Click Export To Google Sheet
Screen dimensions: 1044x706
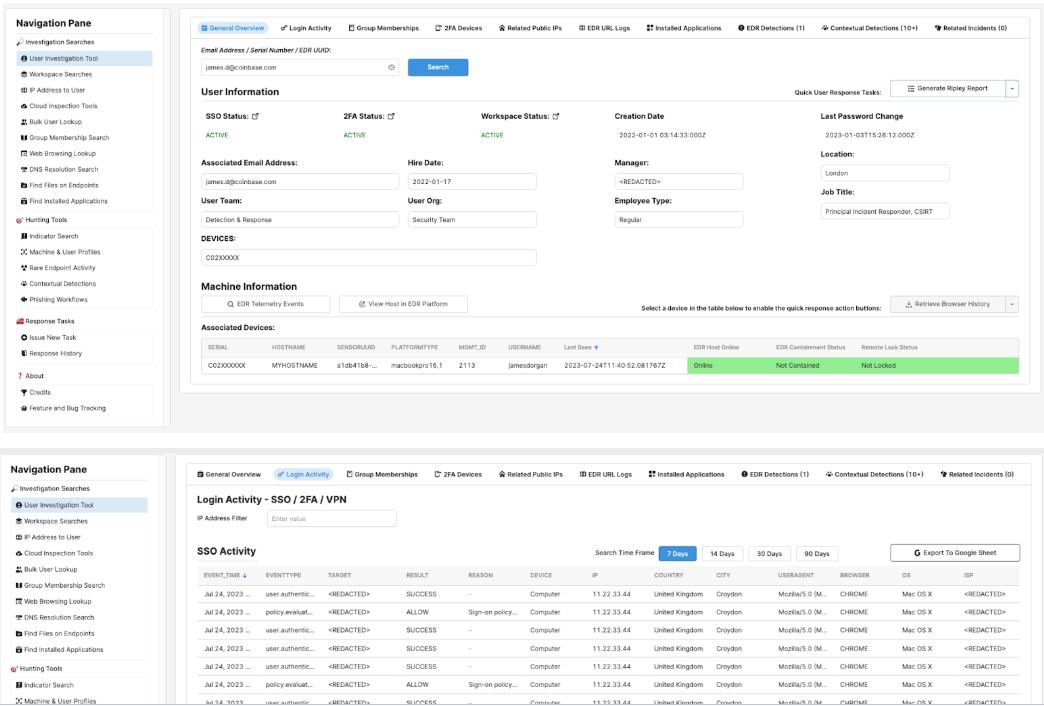[954, 552]
